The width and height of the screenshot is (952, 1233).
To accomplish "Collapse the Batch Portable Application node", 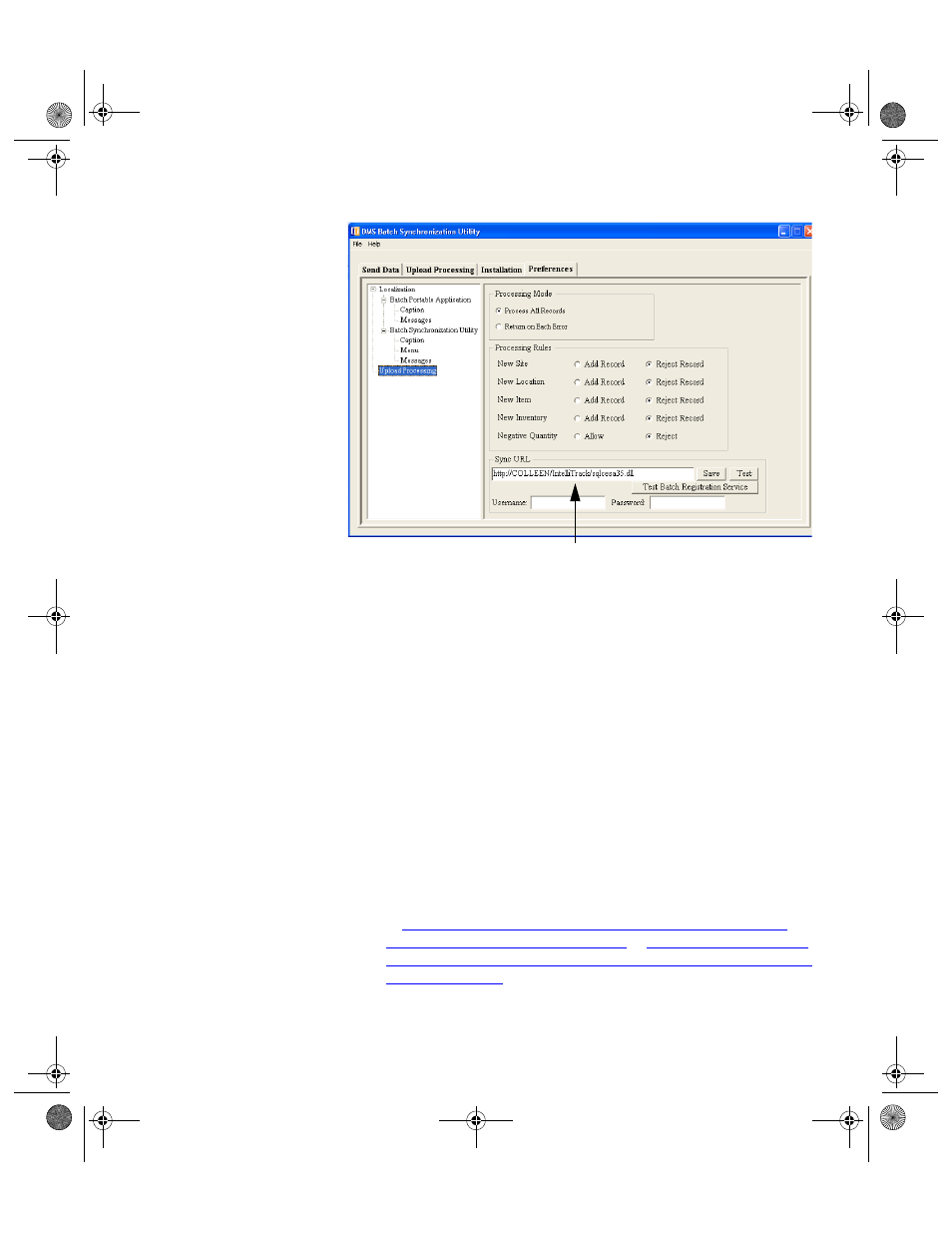I will click(x=383, y=300).
